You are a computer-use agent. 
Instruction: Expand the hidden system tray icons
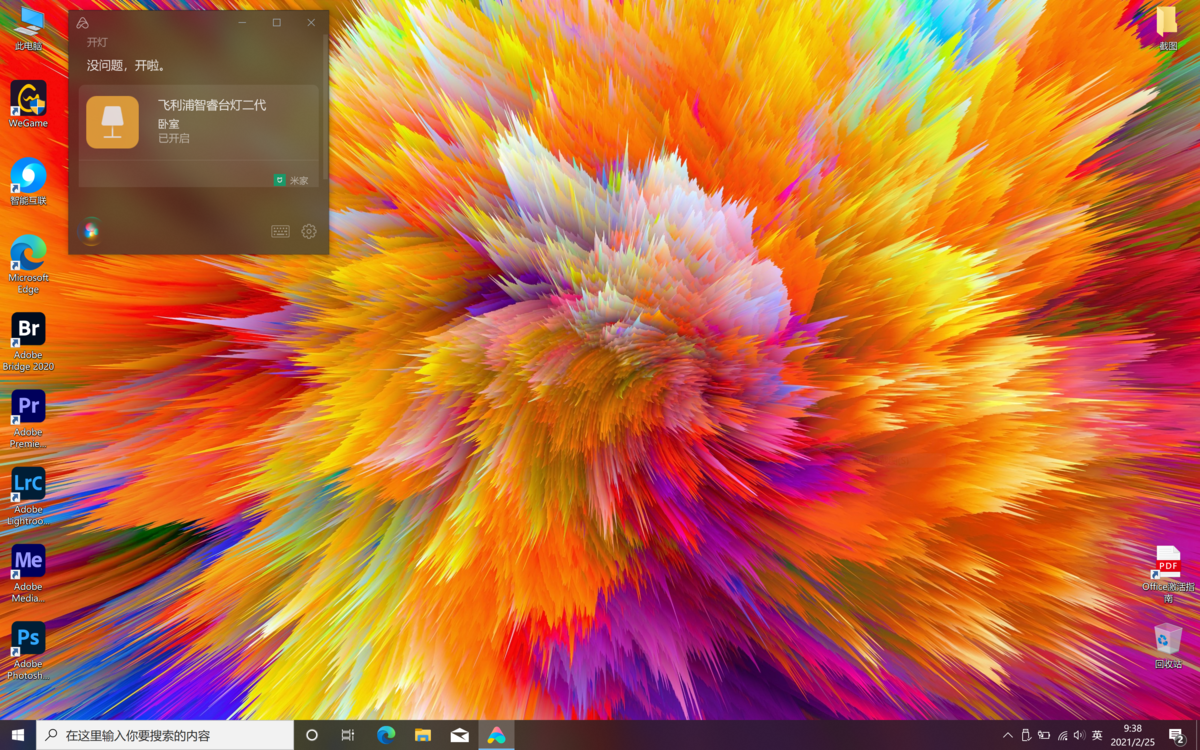pos(1007,735)
